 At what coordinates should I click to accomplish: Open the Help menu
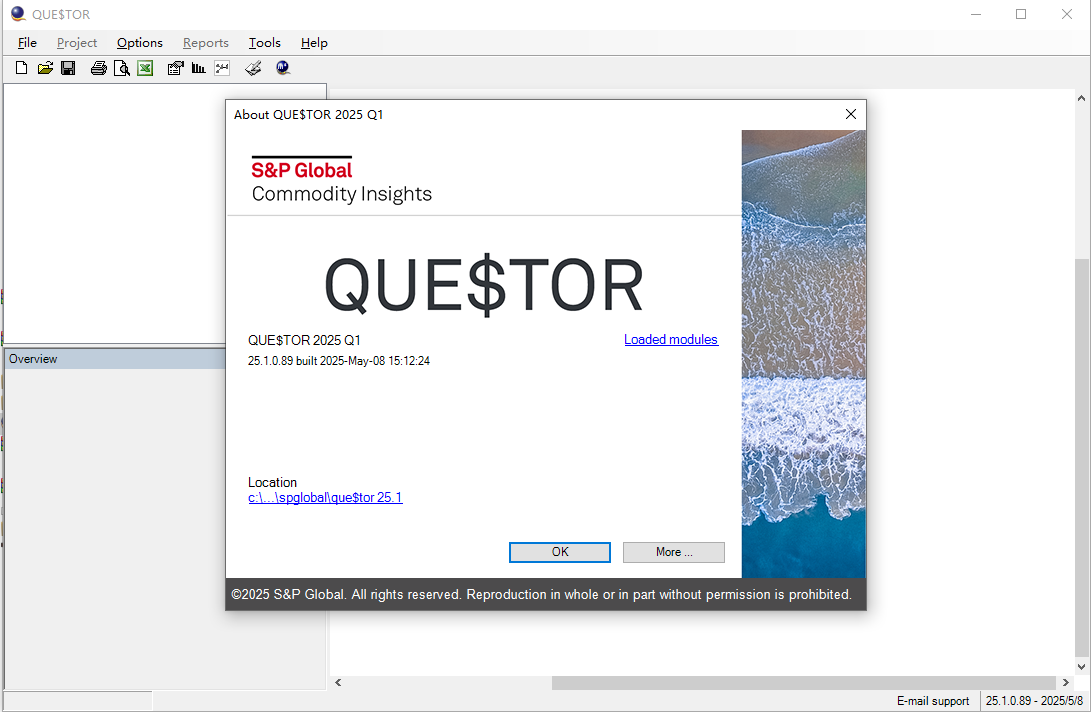point(314,43)
